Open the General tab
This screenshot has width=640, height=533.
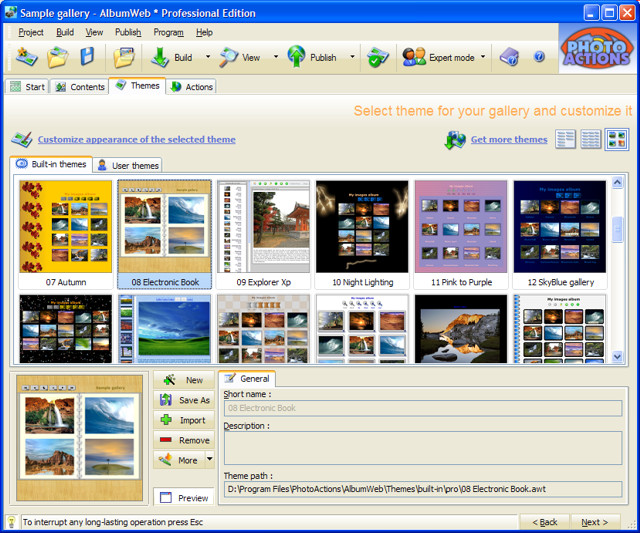tap(247, 378)
